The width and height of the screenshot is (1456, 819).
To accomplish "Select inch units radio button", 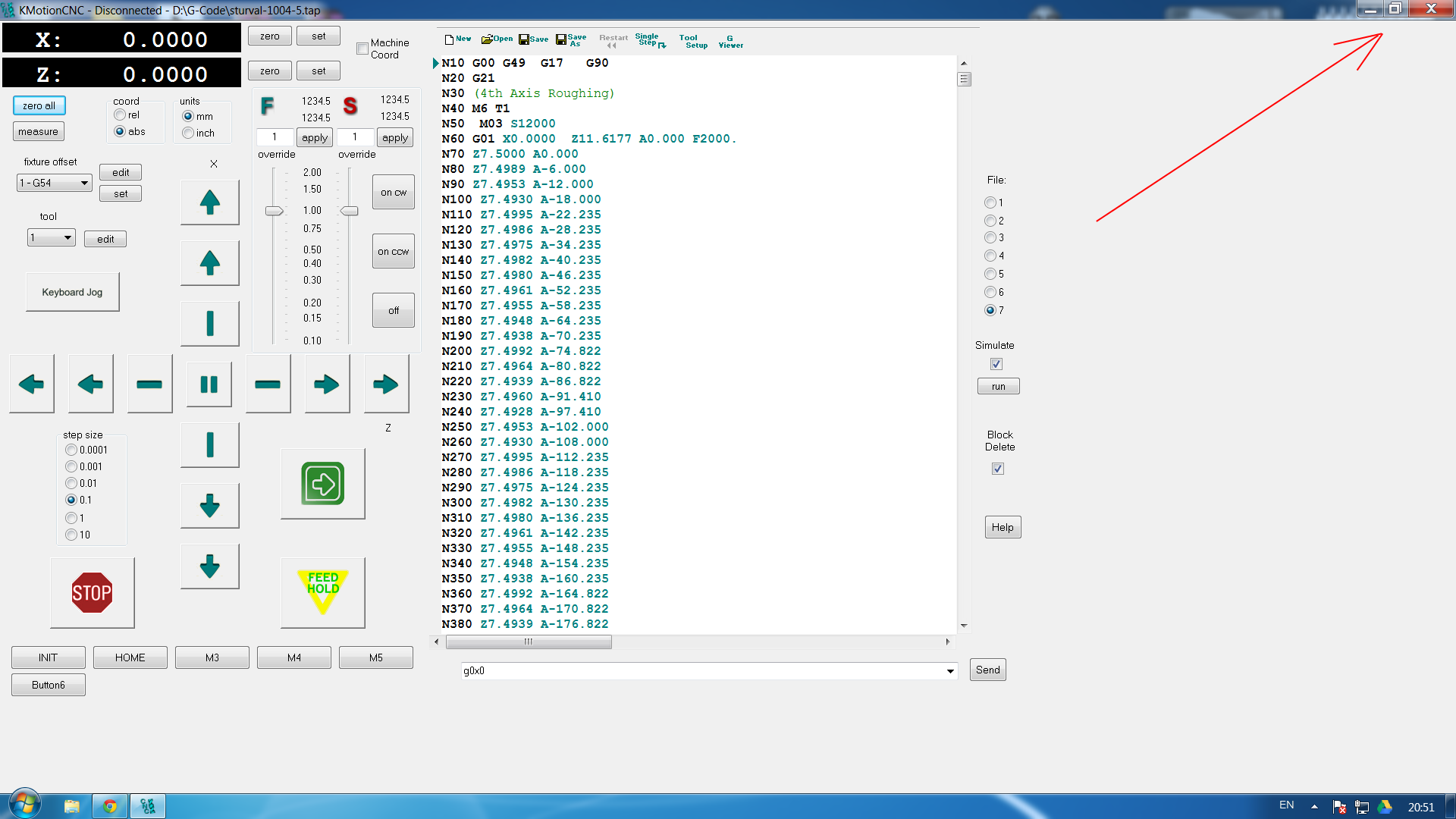I will tap(188, 133).
